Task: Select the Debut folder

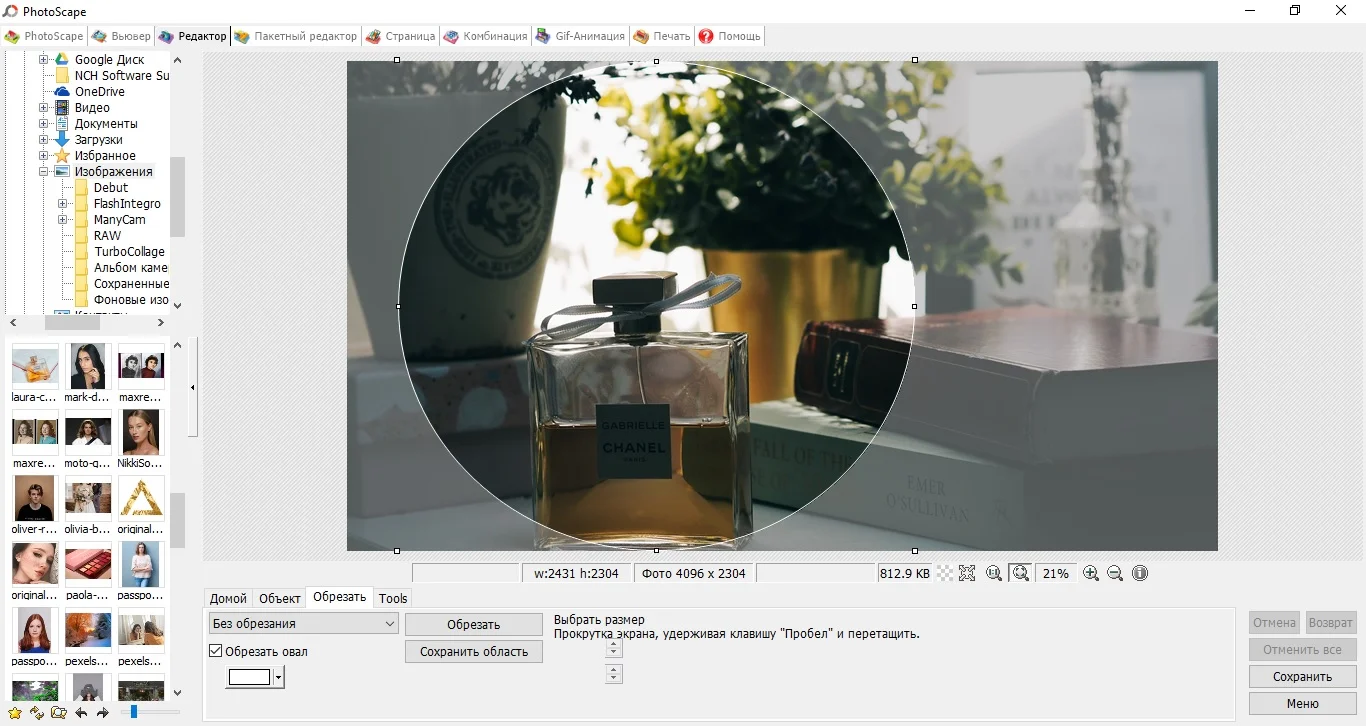Action: [x=111, y=188]
